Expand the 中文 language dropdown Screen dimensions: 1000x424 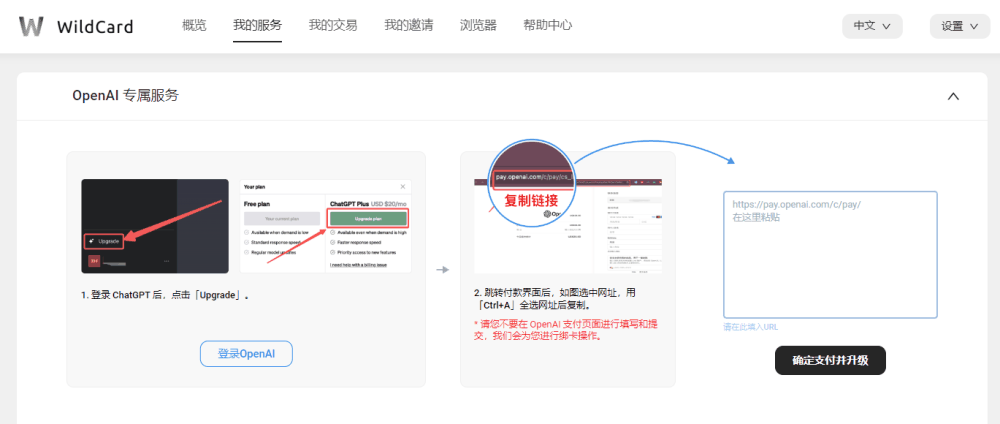tap(872, 26)
